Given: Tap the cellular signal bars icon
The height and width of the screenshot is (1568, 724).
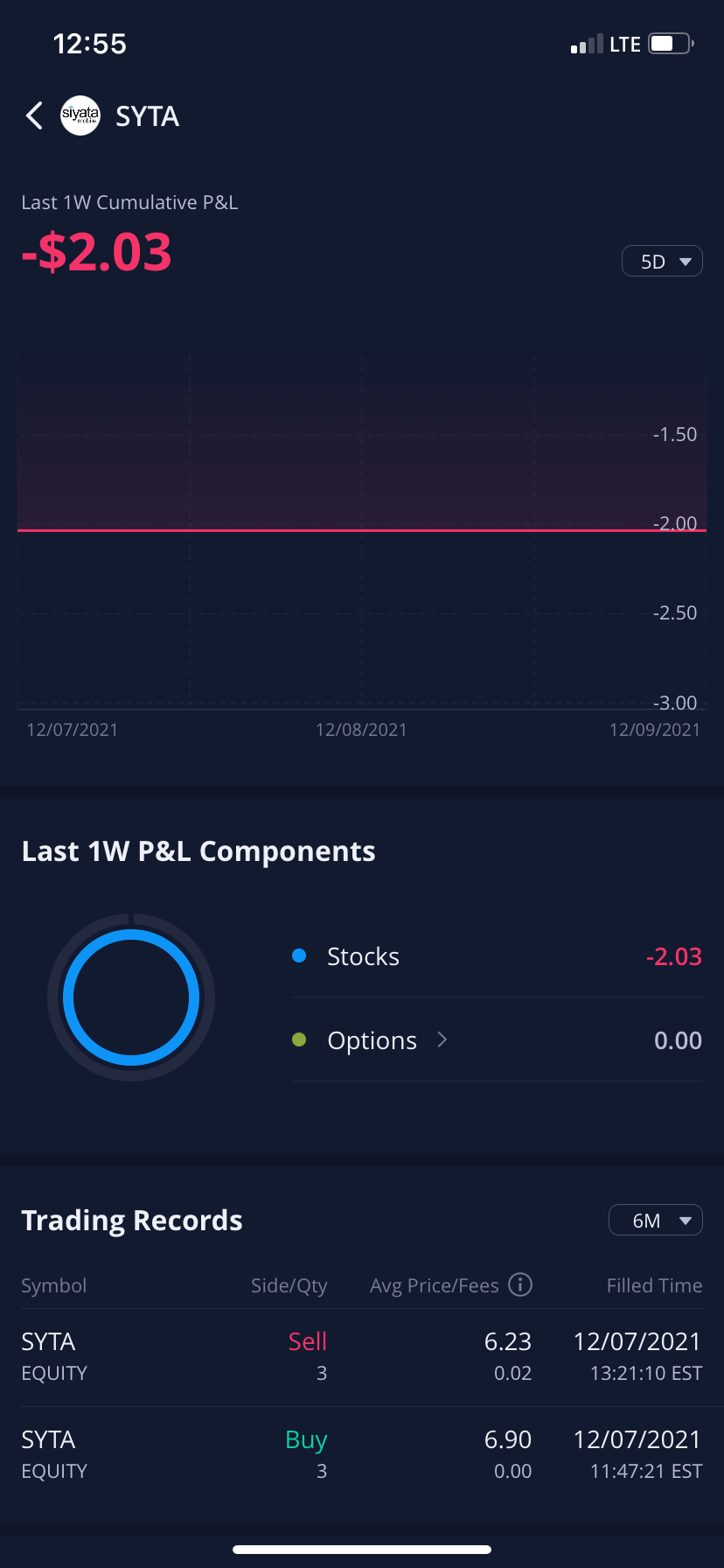Looking at the screenshot, I should click(587, 45).
